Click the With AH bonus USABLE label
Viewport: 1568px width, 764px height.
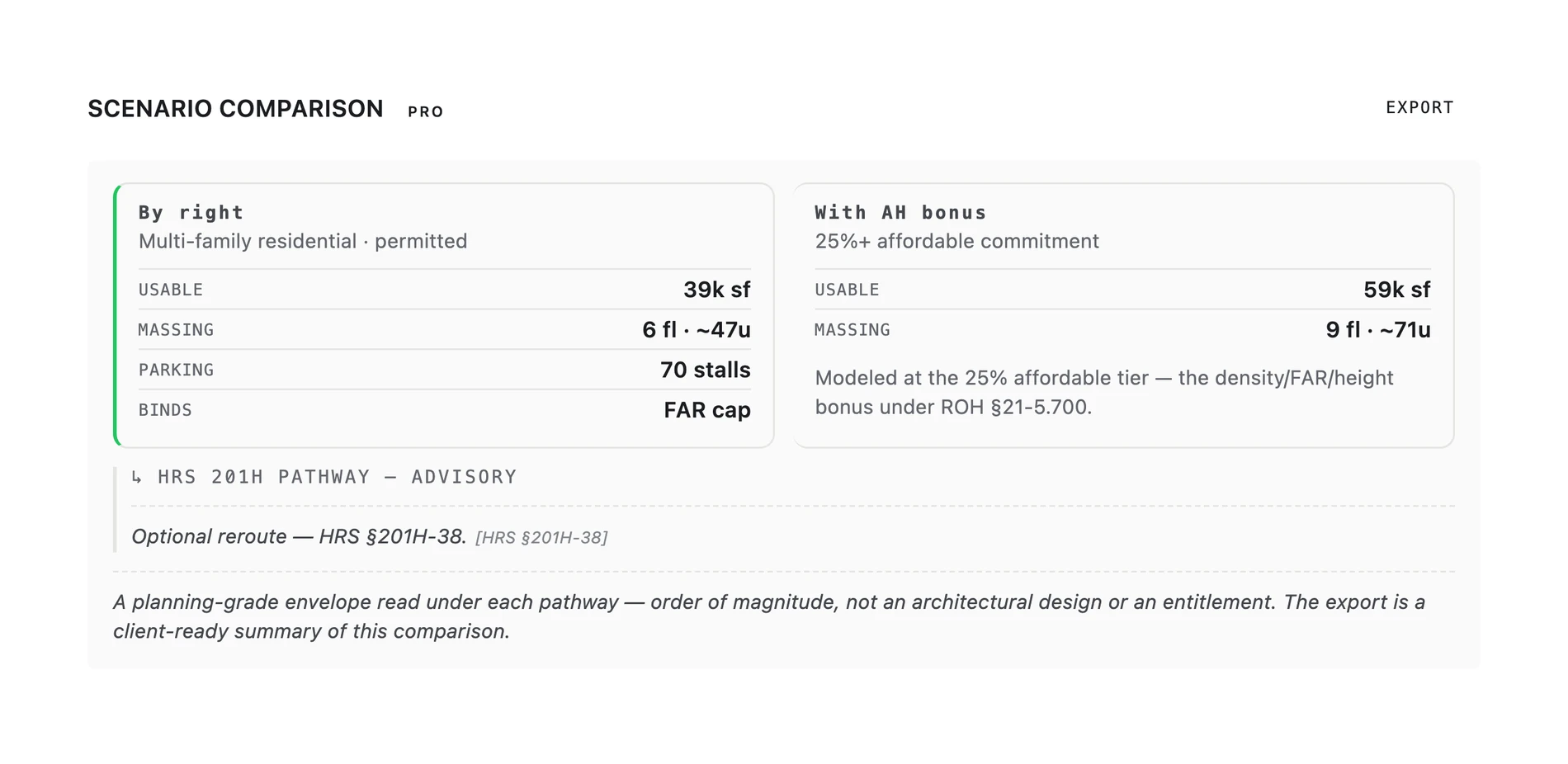click(847, 290)
